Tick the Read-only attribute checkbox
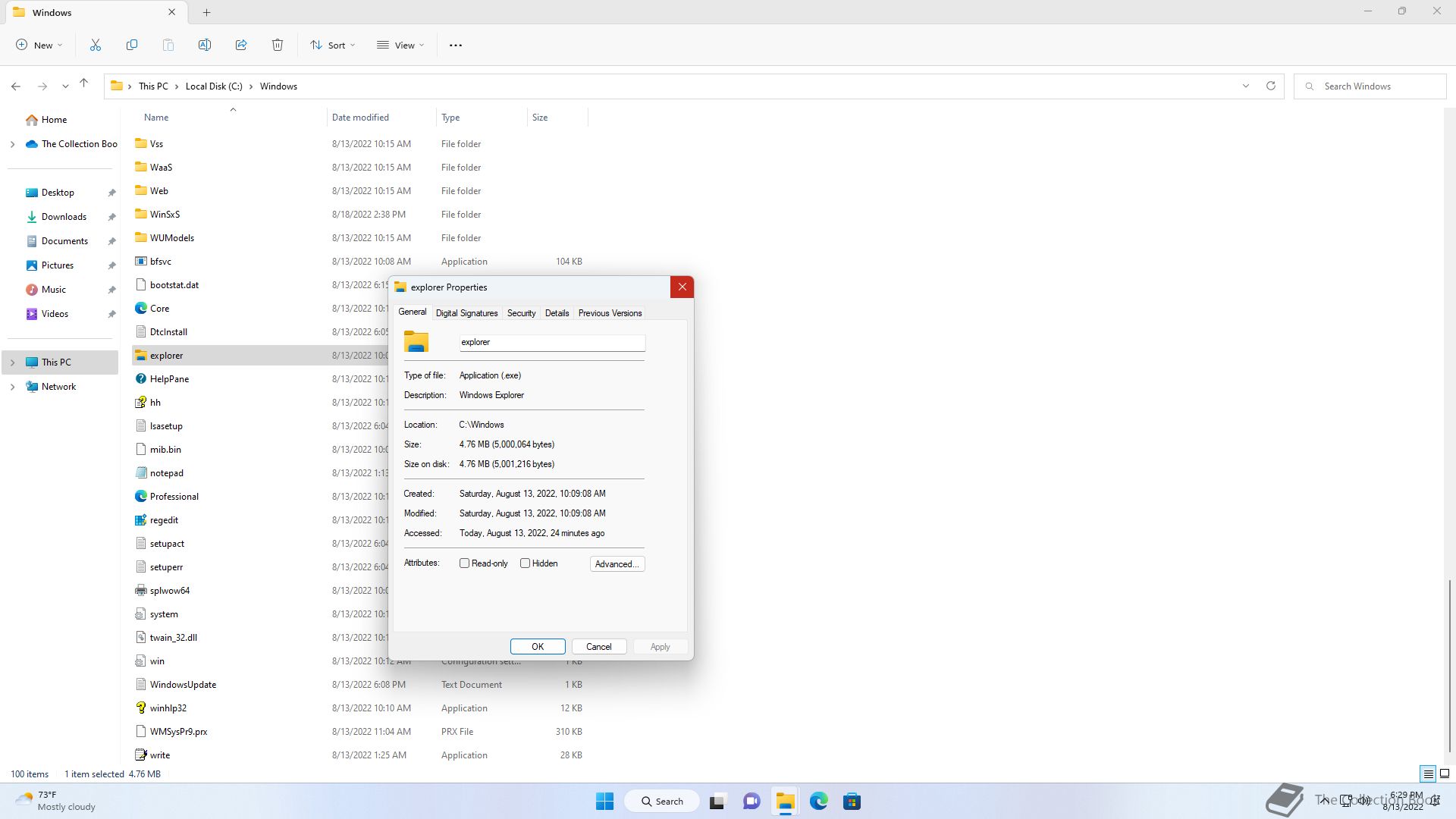Image resolution: width=1456 pixels, height=819 pixels. pyautogui.click(x=465, y=563)
